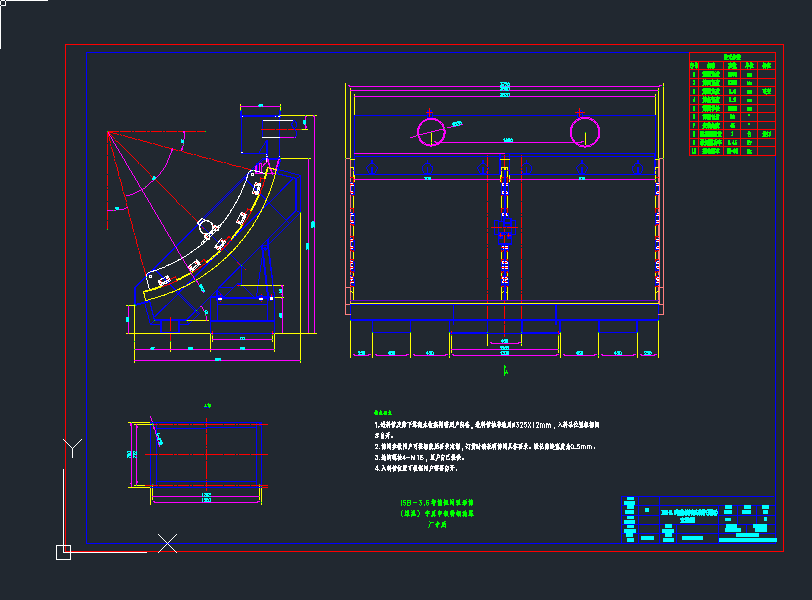Click the UCS origin square icon
The image size is (812, 600).
pos(63,550)
